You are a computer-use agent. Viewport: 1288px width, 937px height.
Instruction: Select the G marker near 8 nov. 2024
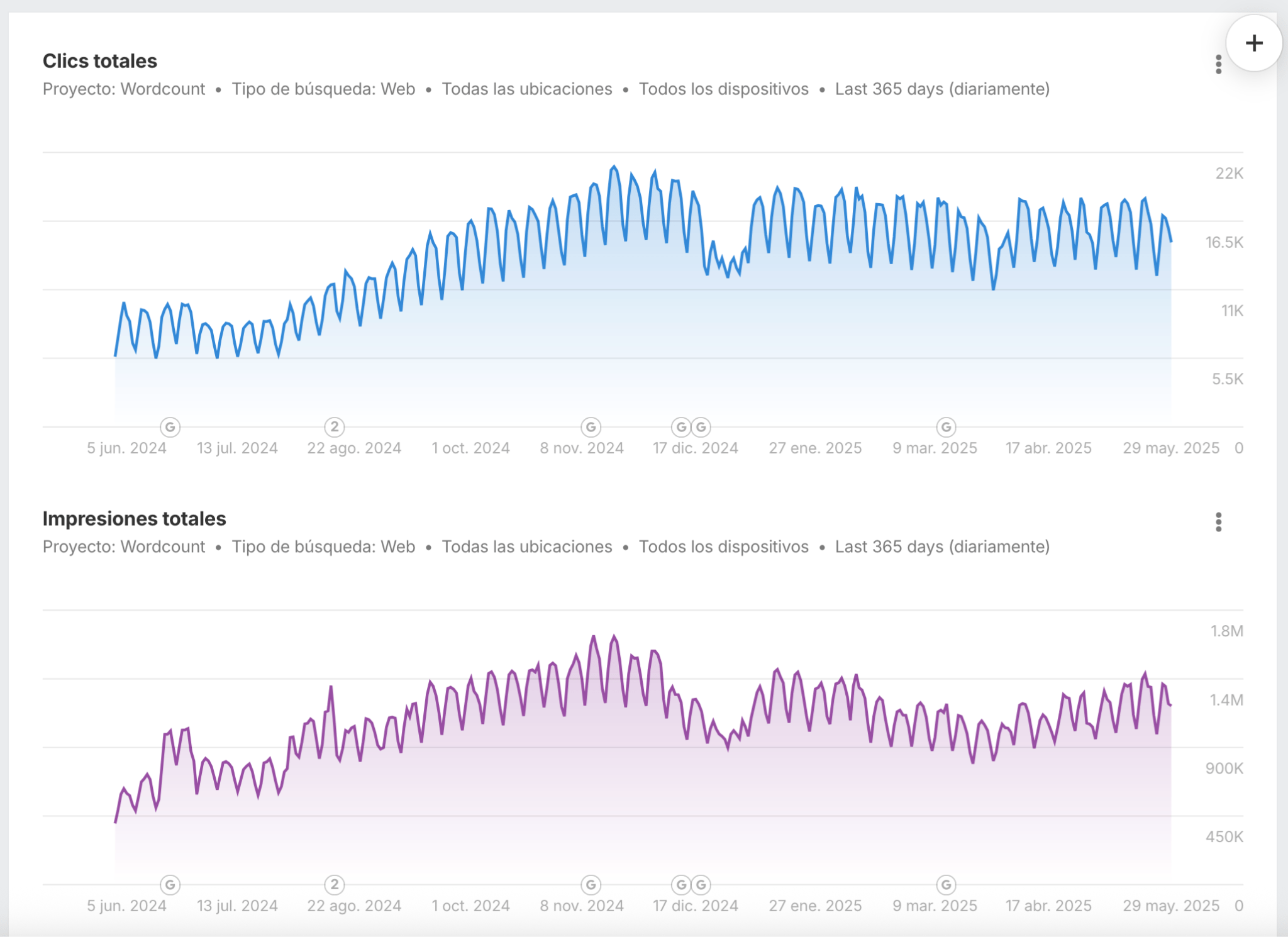(590, 426)
